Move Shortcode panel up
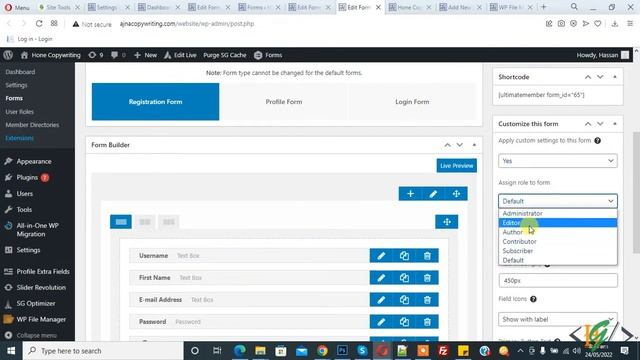The image size is (640, 360). tap(588, 77)
